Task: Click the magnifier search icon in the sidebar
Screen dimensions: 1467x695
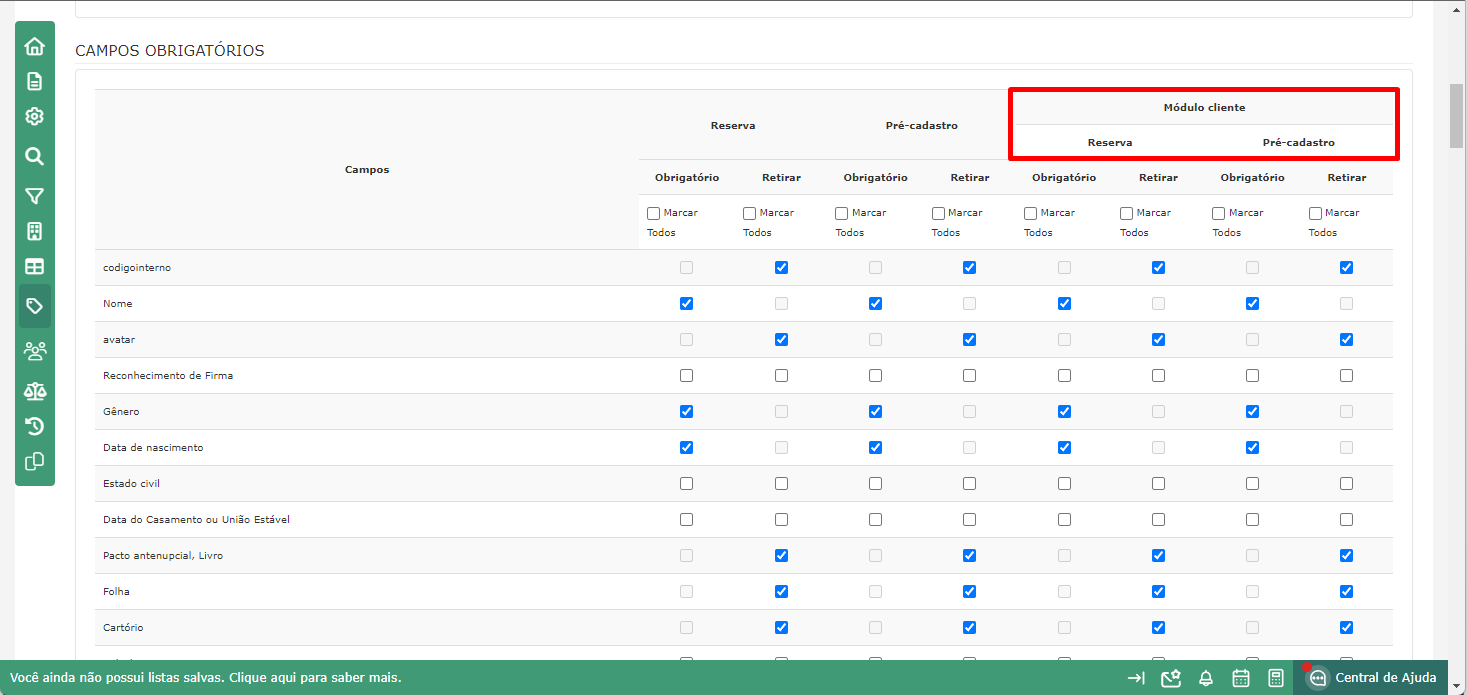Action: click(35, 156)
